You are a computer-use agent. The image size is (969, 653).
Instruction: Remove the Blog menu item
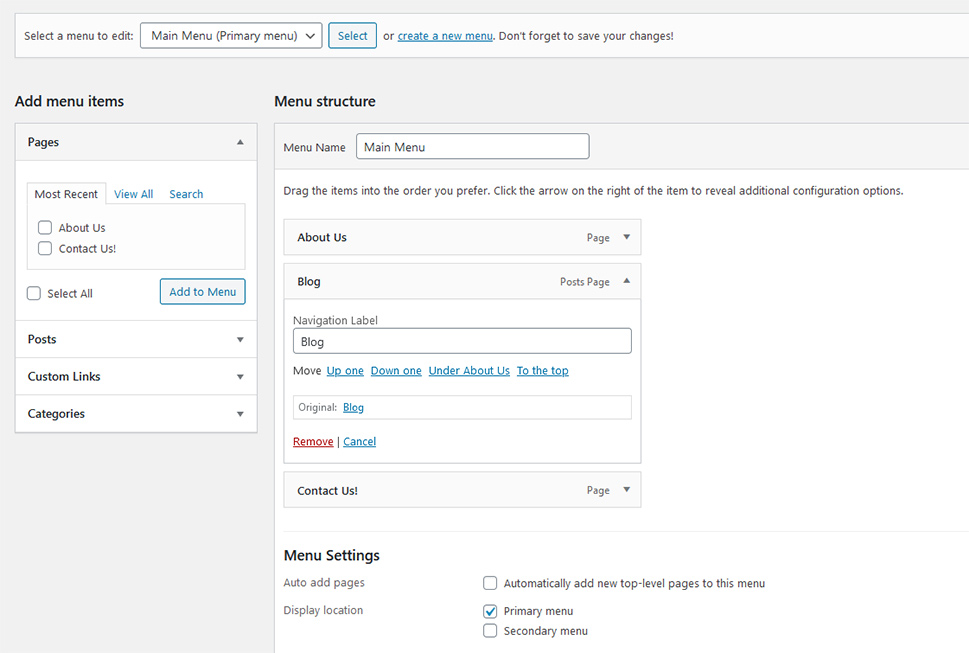coord(313,442)
